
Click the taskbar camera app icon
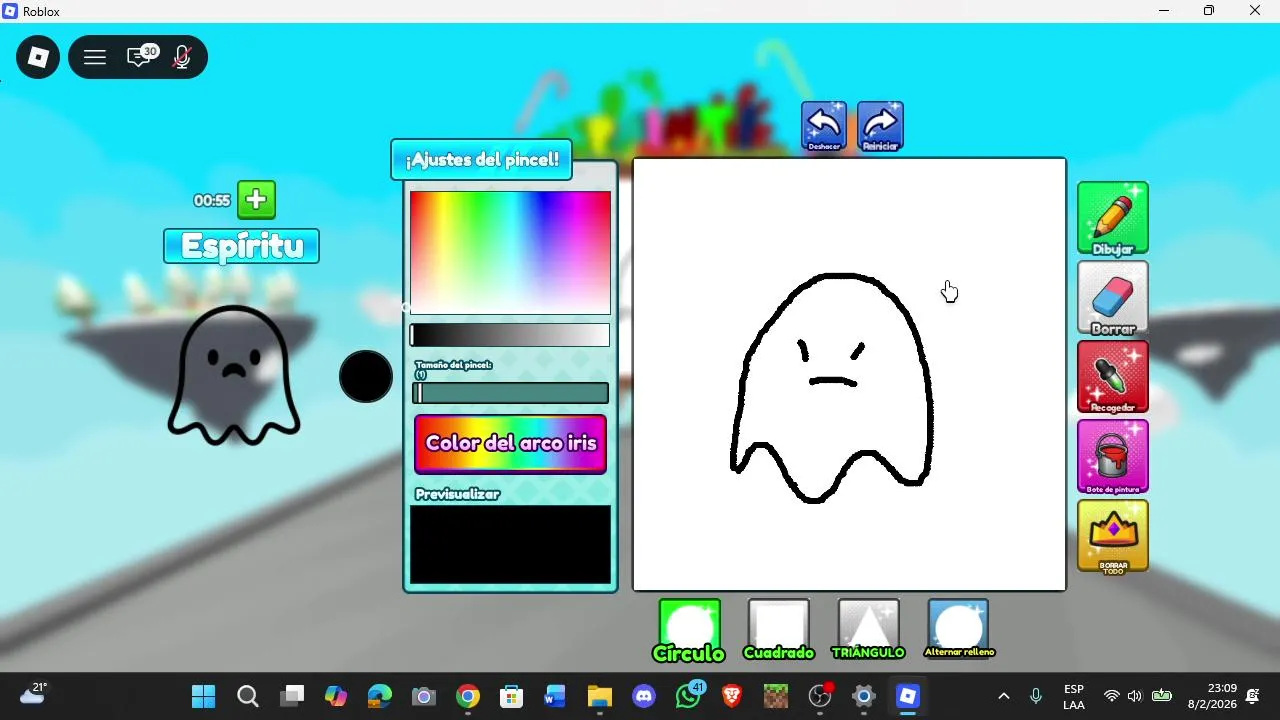pyautogui.click(x=424, y=696)
